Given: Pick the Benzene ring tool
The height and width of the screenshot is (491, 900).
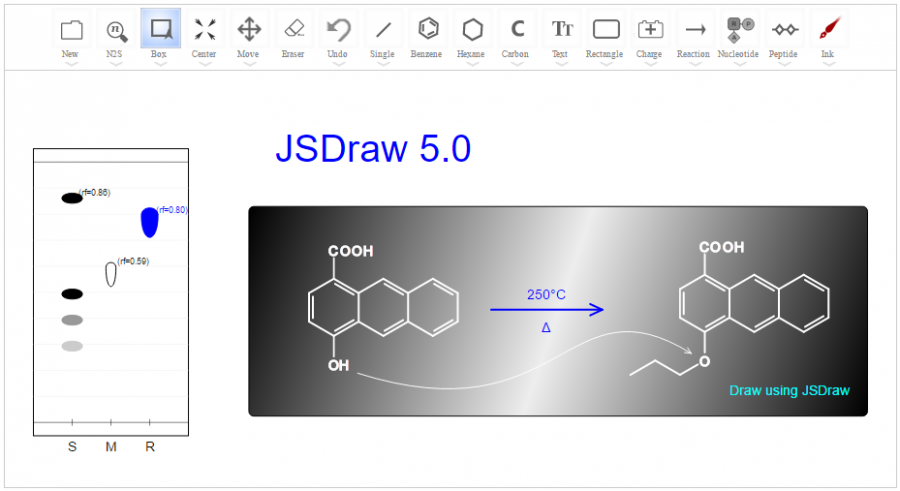Looking at the screenshot, I should click(x=428, y=28).
